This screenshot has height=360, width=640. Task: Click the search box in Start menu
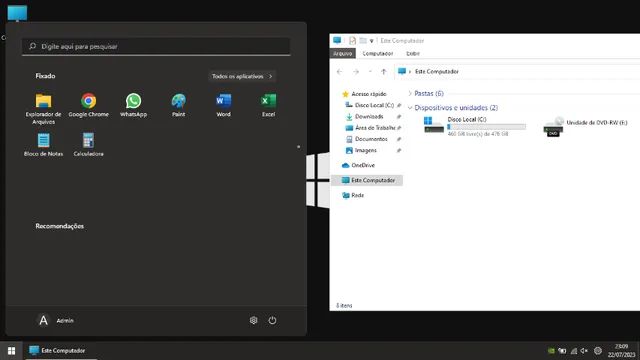[156, 47]
